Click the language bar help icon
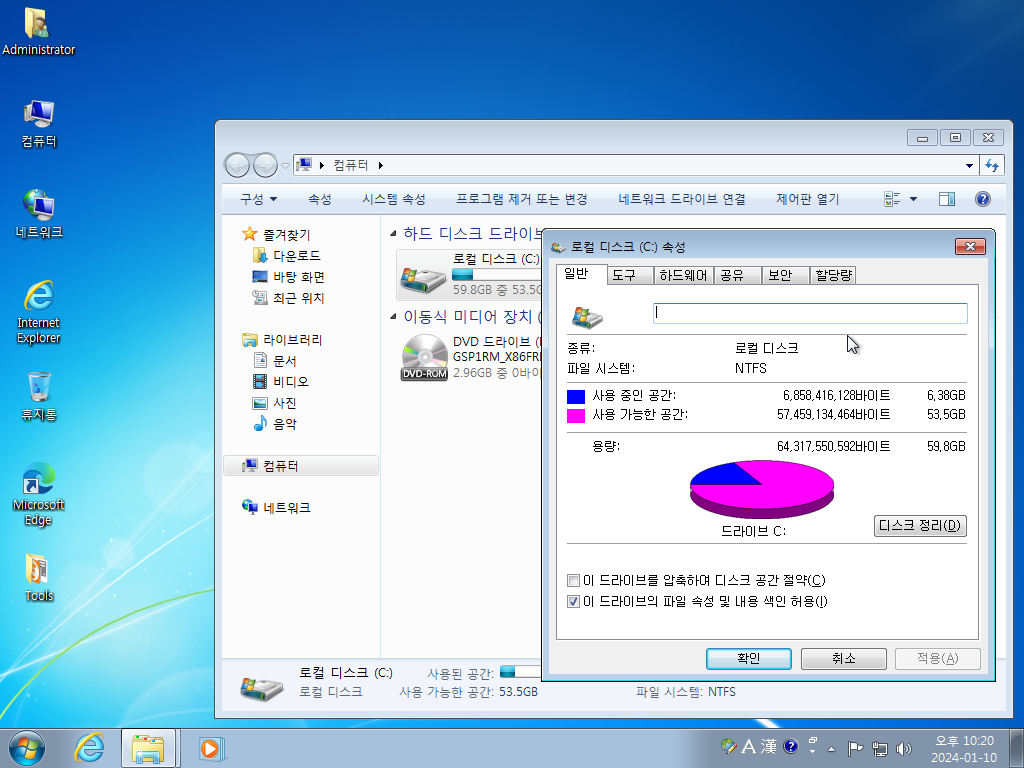 coord(790,746)
